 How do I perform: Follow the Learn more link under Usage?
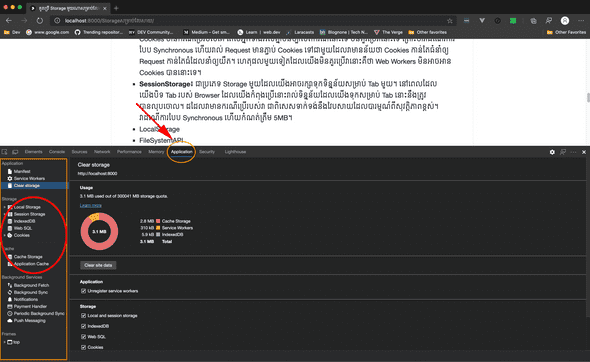point(91,205)
